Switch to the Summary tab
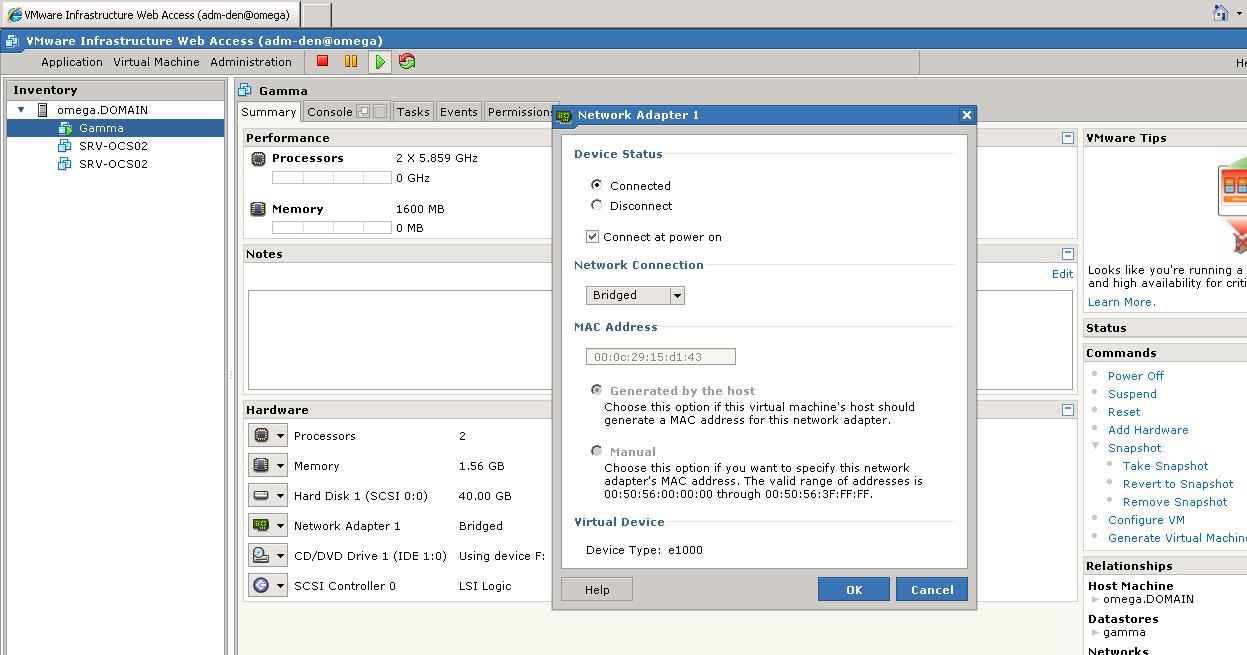 pos(268,112)
